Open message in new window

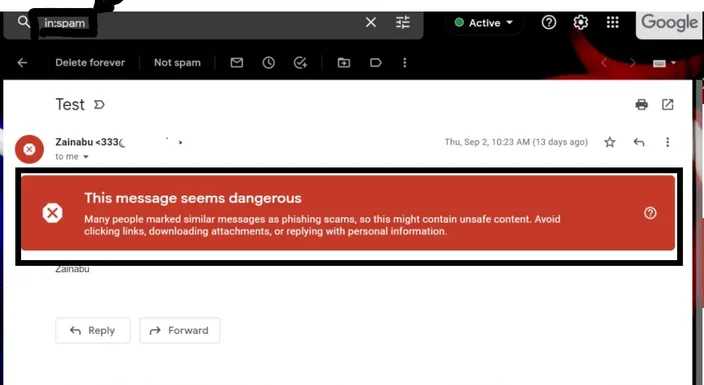tap(668, 105)
